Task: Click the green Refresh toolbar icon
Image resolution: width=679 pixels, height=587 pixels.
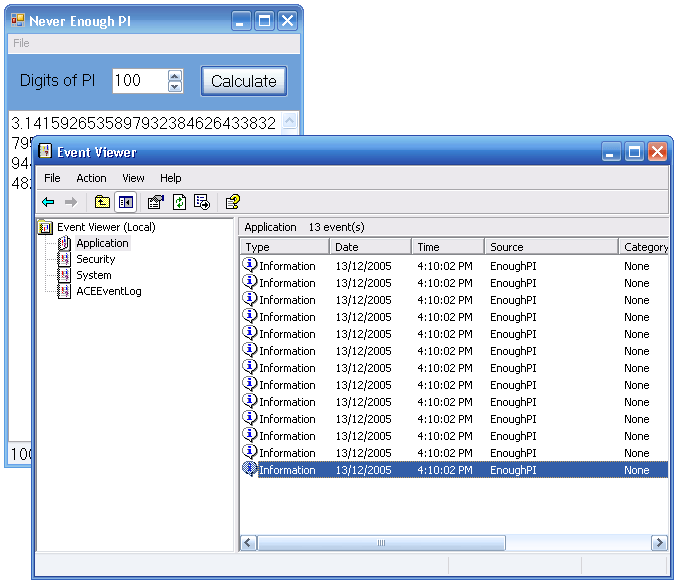Action: point(179,202)
